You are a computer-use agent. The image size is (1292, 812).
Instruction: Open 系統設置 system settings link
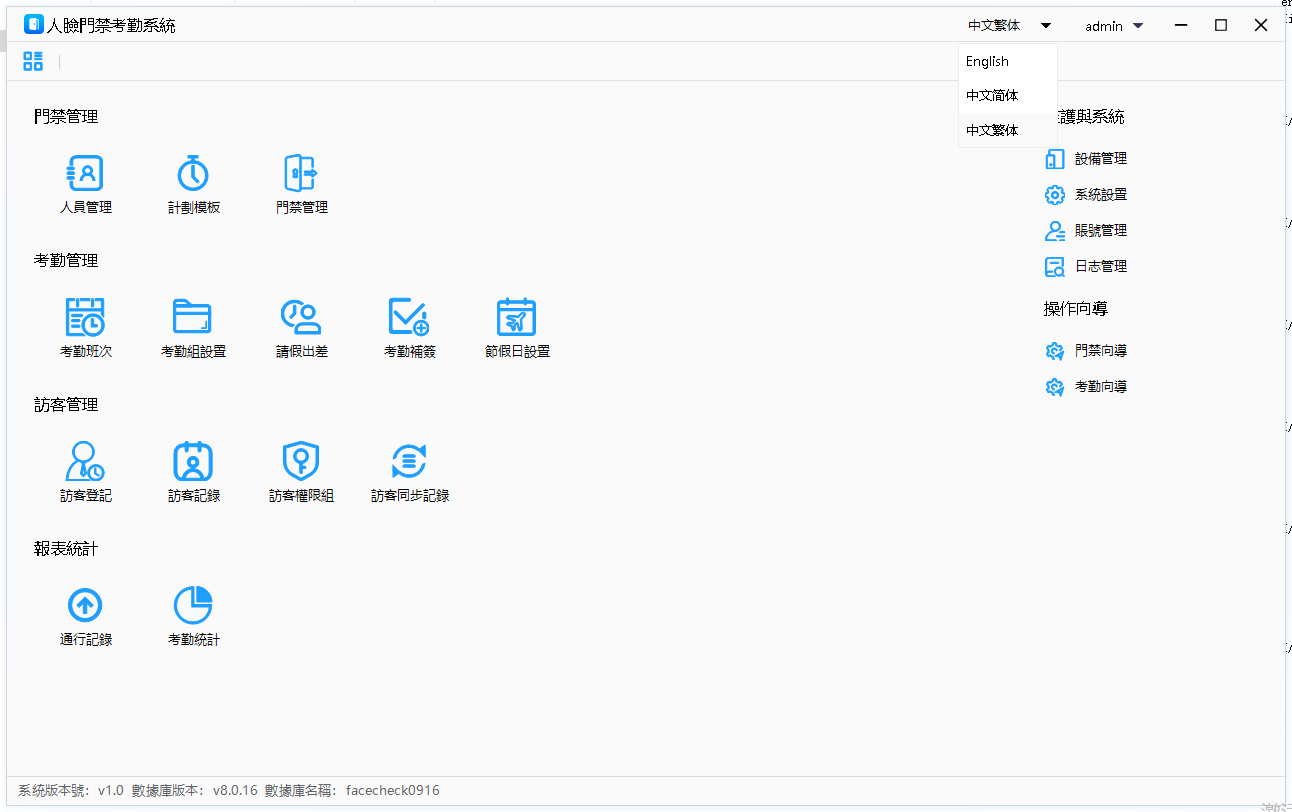tap(1100, 195)
